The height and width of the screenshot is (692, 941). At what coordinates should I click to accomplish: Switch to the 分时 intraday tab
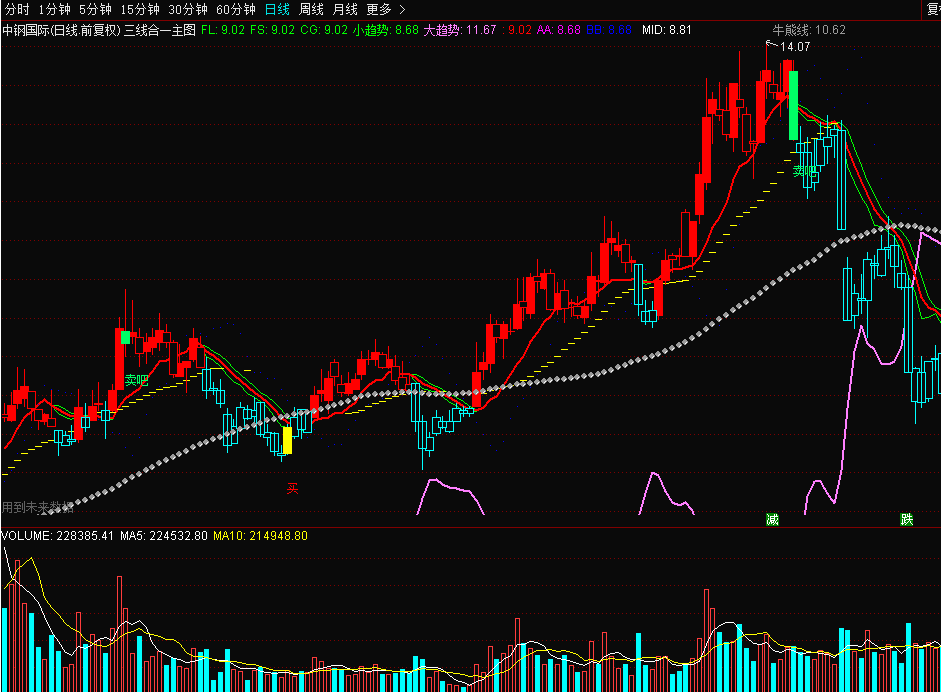pos(17,10)
